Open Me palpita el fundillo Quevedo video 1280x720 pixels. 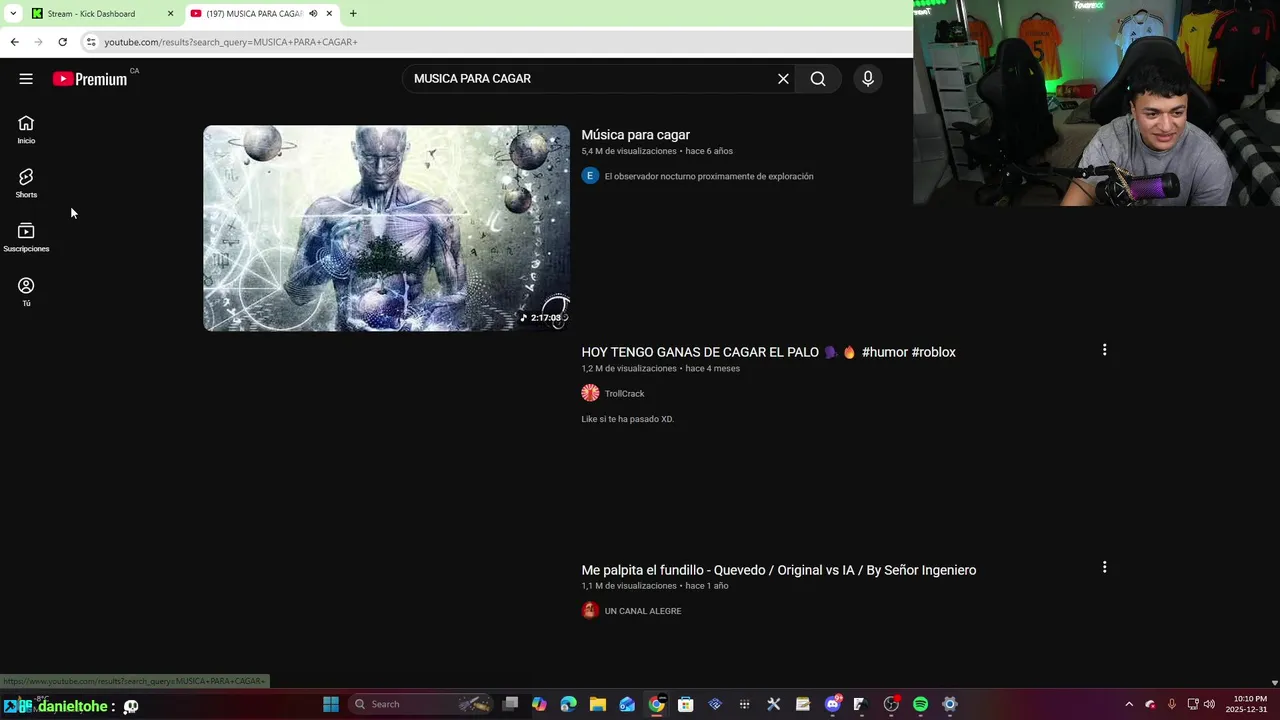coord(779,570)
